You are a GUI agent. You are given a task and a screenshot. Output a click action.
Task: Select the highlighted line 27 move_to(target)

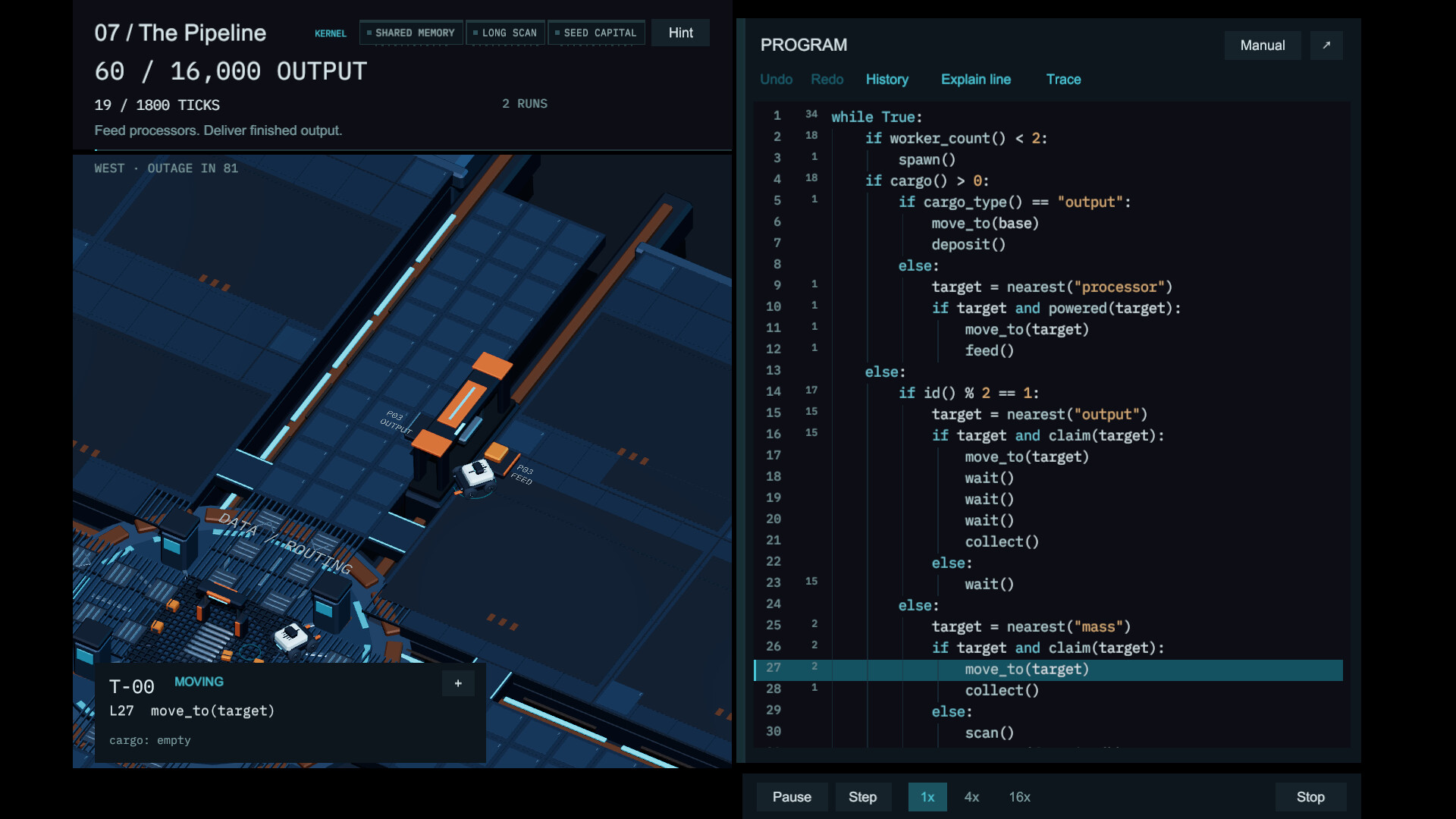point(1048,670)
